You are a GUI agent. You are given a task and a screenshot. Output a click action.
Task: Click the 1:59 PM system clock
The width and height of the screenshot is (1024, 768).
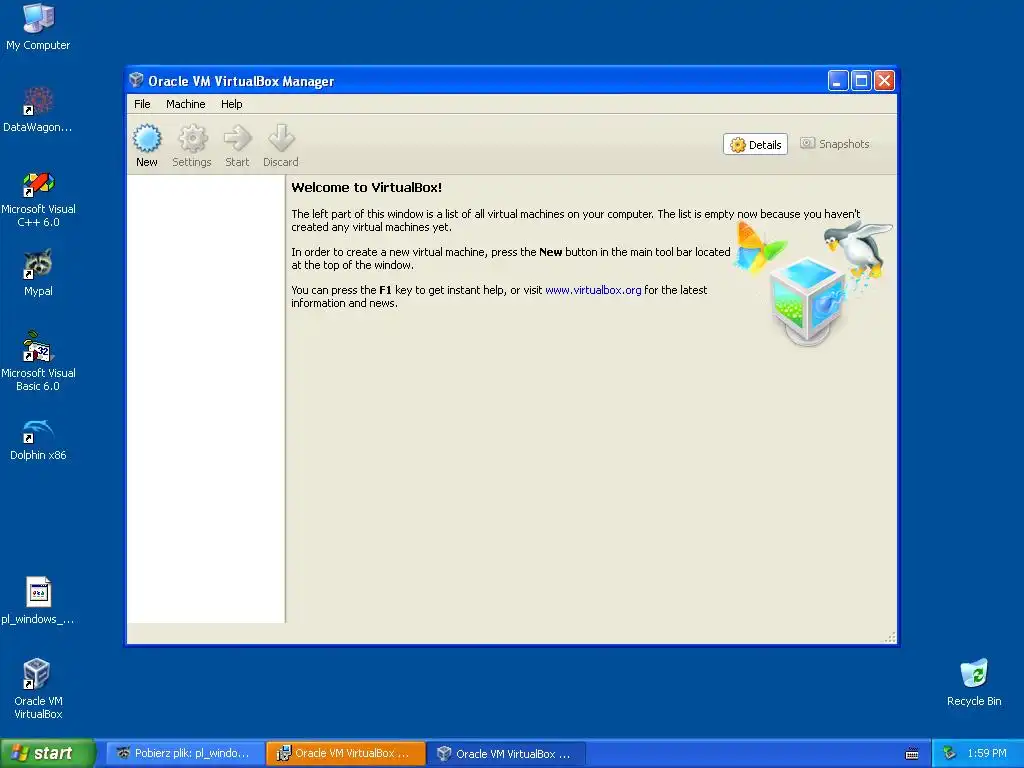pos(987,753)
